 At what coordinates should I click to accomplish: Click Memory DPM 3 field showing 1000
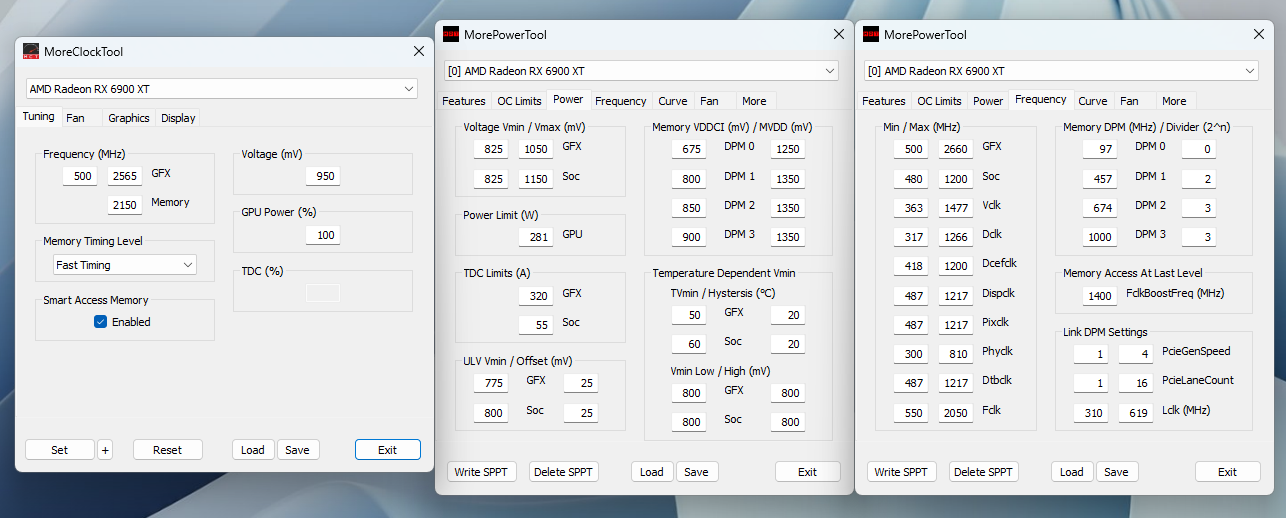(x=1100, y=237)
